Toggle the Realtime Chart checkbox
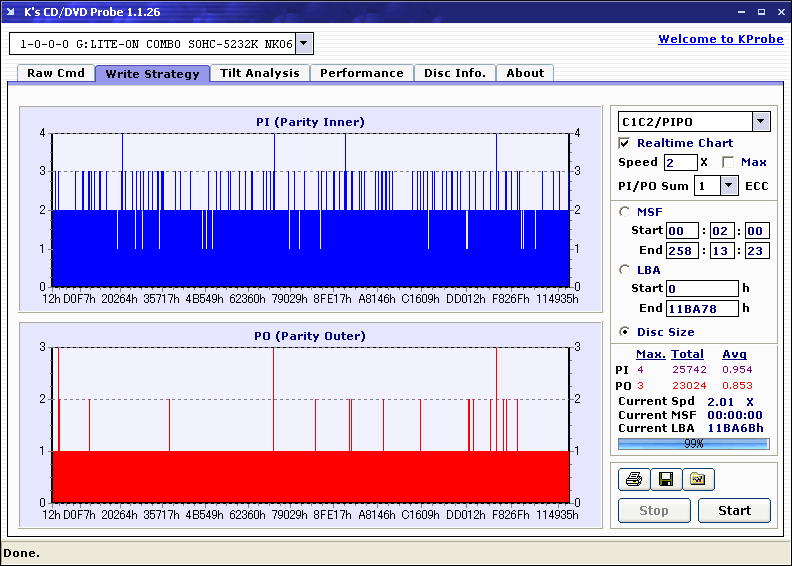 point(625,143)
